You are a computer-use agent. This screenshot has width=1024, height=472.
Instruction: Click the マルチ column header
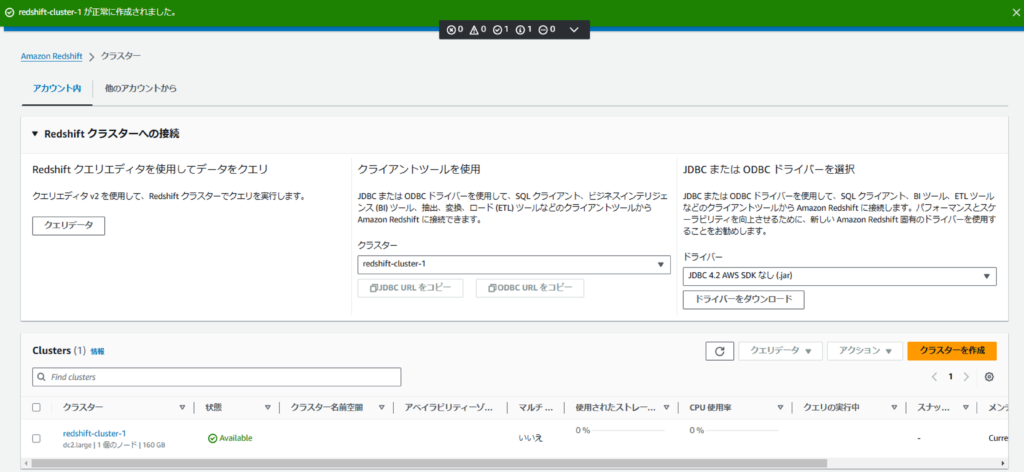click(x=536, y=407)
